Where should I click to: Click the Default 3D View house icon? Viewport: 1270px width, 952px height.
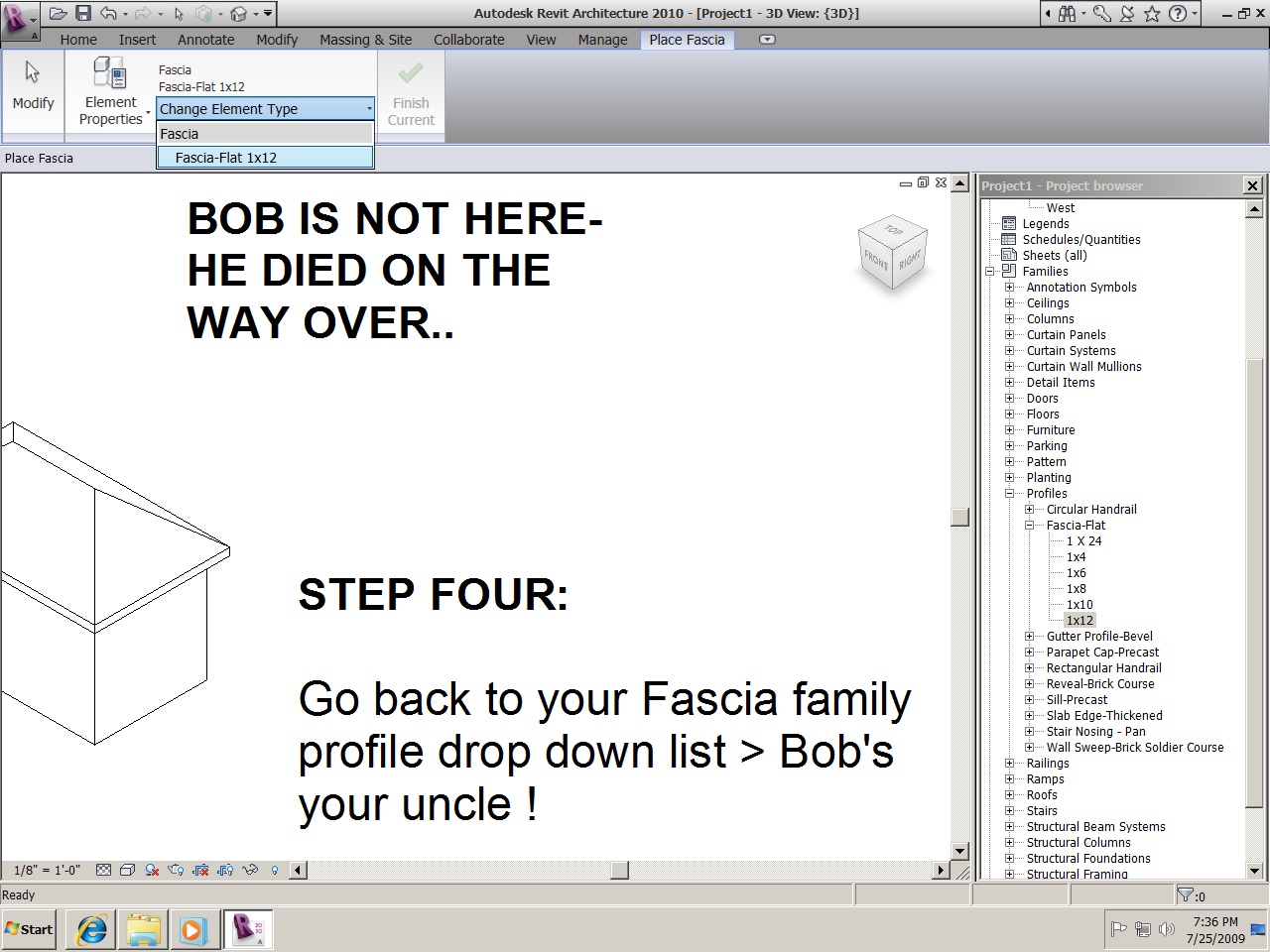[239, 14]
